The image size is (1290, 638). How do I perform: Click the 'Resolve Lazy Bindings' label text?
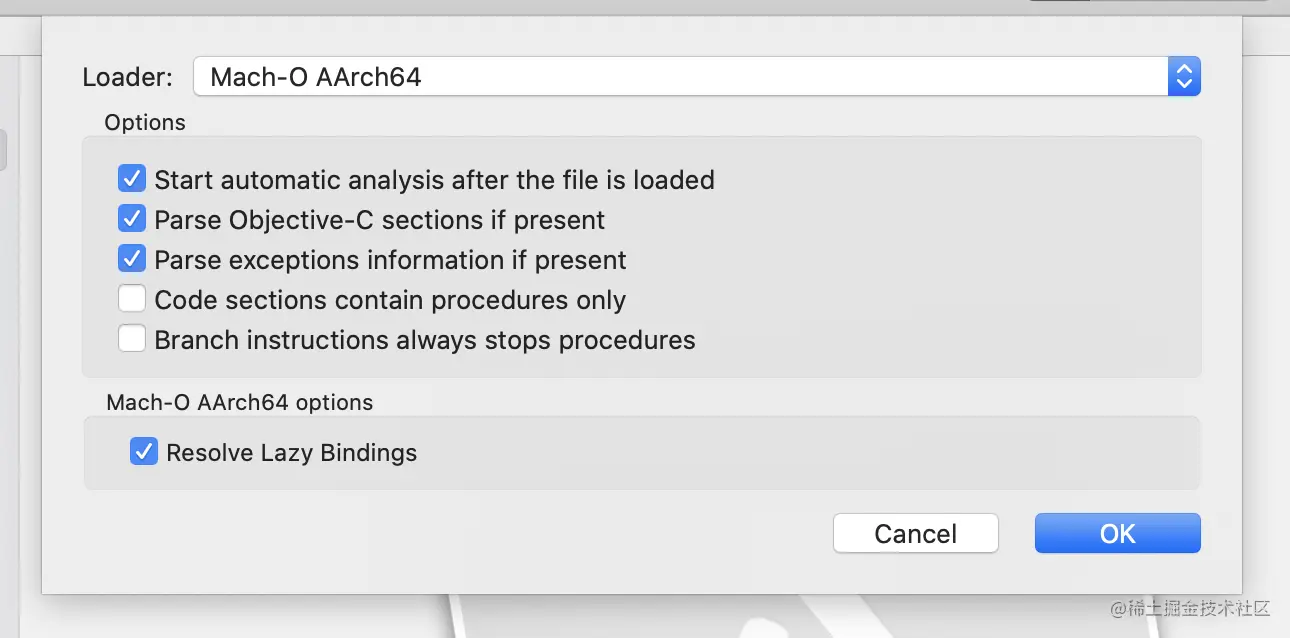click(x=291, y=453)
